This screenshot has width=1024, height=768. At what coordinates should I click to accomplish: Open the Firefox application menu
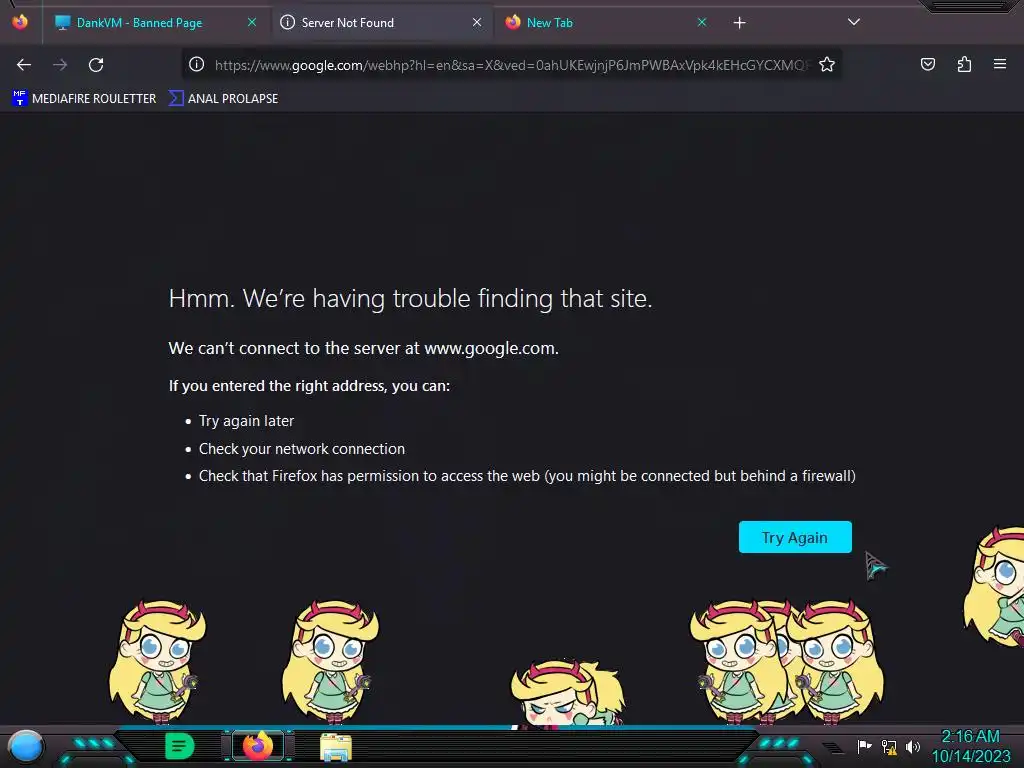(1000, 64)
